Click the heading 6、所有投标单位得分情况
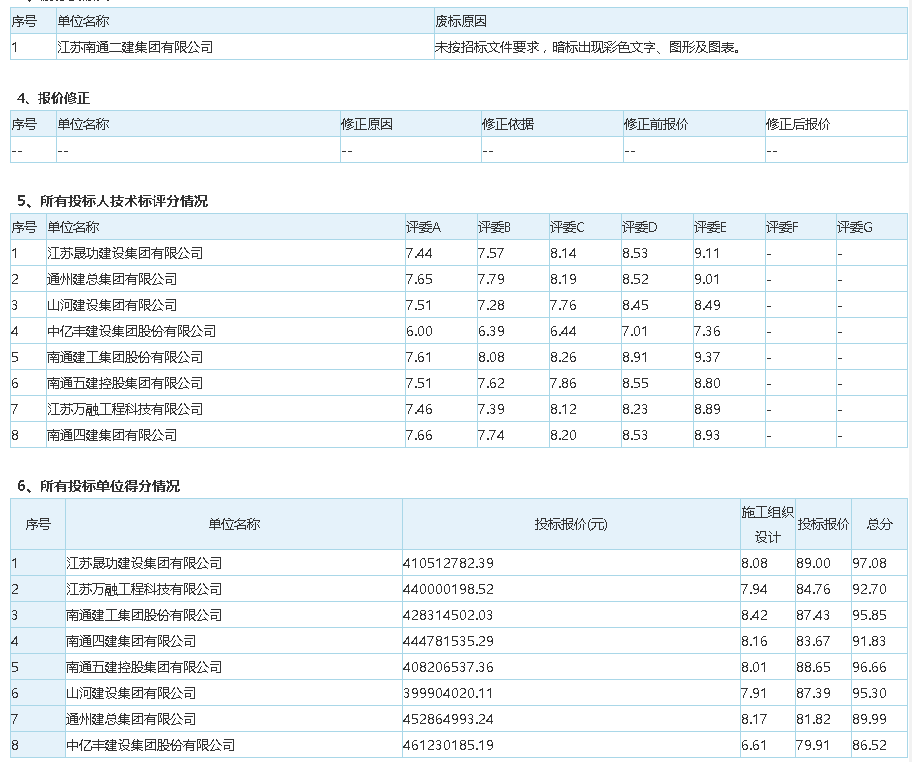Image resolution: width=912 pixels, height=762 pixels. pos(98,486)
